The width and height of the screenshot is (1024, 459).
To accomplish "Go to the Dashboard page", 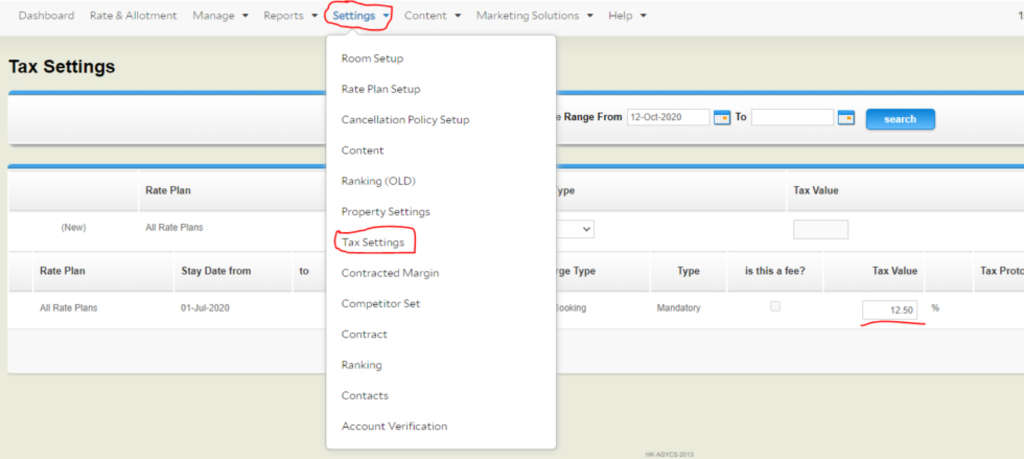I will tap(46, 16).
